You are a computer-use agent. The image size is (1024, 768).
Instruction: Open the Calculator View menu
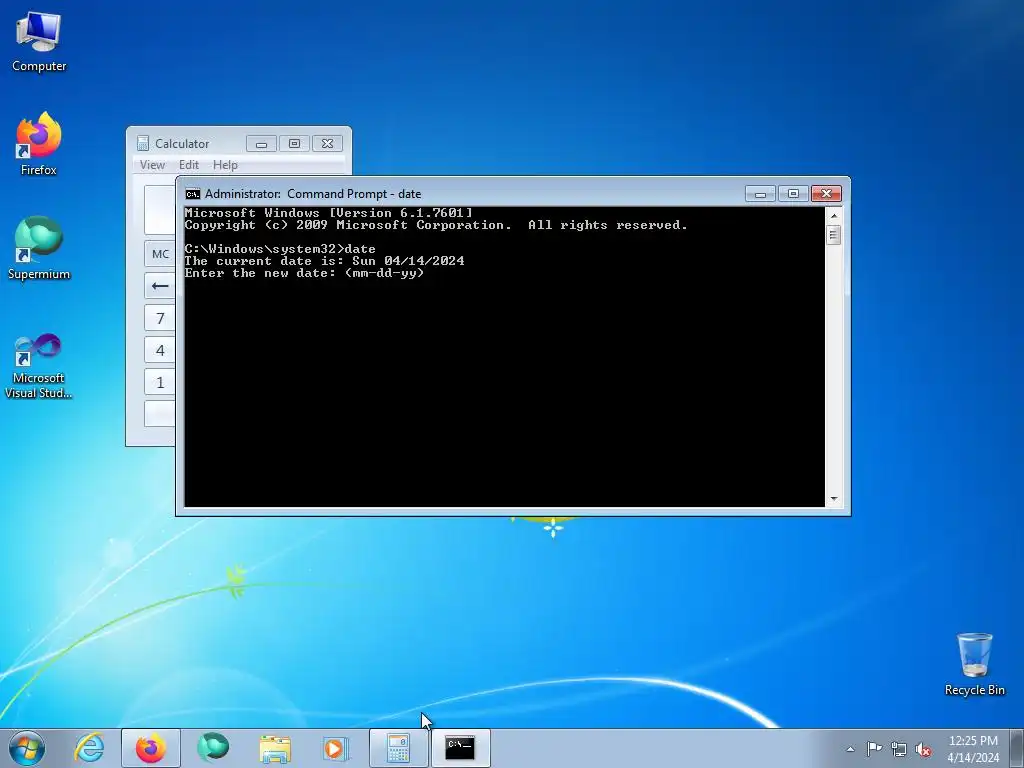[x=152, y=165]
